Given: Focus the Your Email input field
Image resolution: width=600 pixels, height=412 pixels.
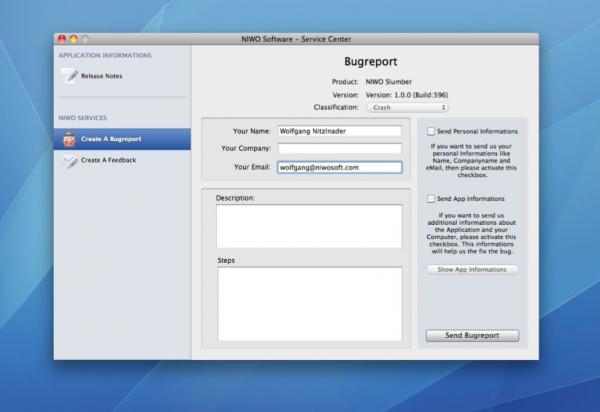Looking at the screenshot, I should pos(339,167).
